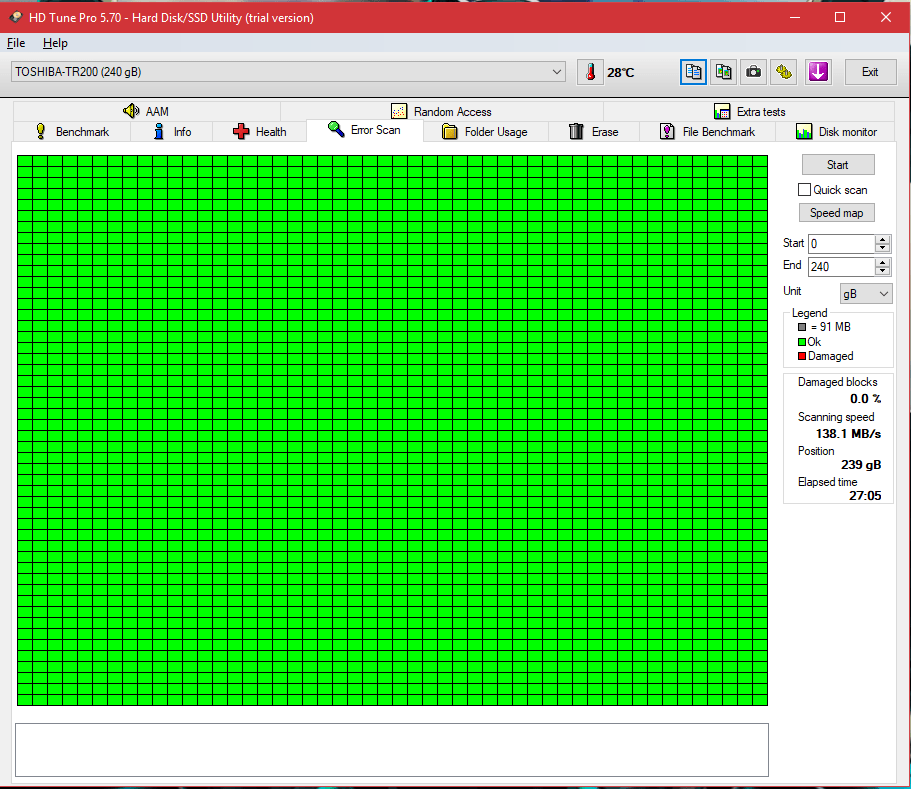Click the purple download arrow icon

pyautogui.click(x=818, y=72)
